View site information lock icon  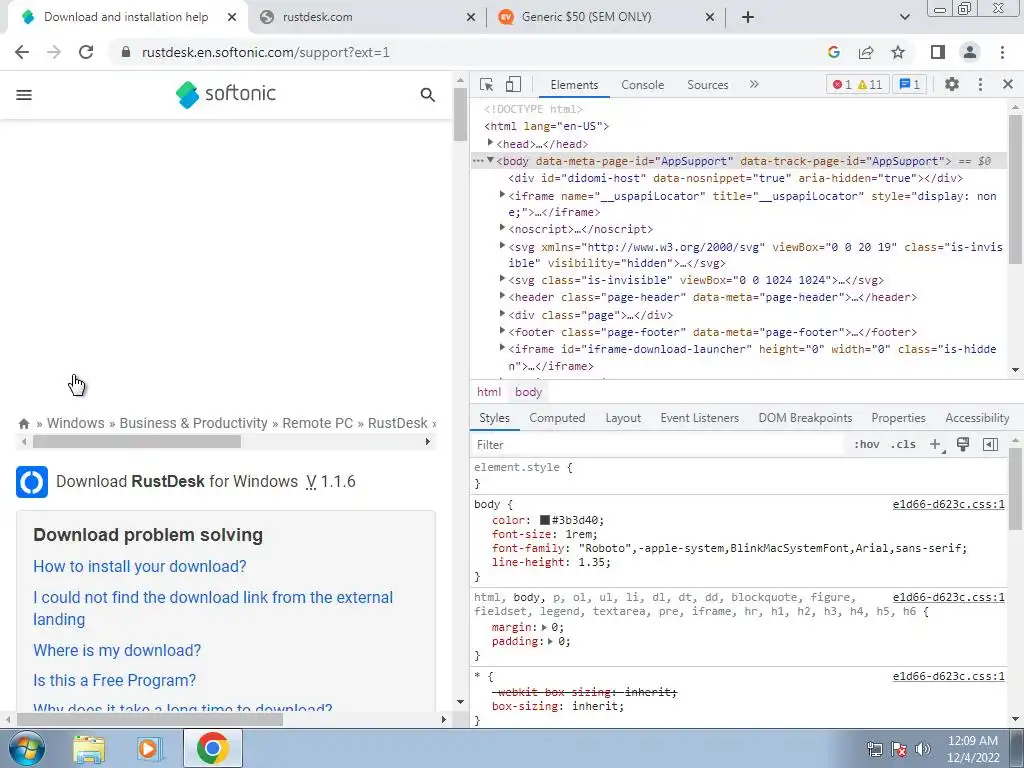(126, 52)
